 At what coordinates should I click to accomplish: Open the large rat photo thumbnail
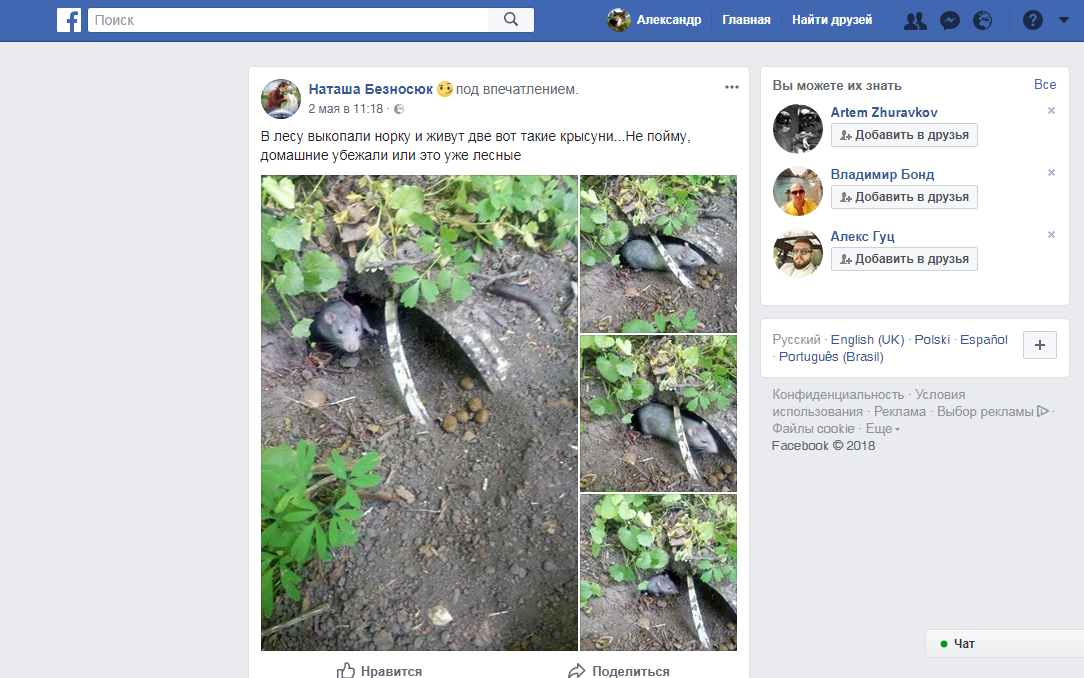pyautogui.click(x=419, y=413)
